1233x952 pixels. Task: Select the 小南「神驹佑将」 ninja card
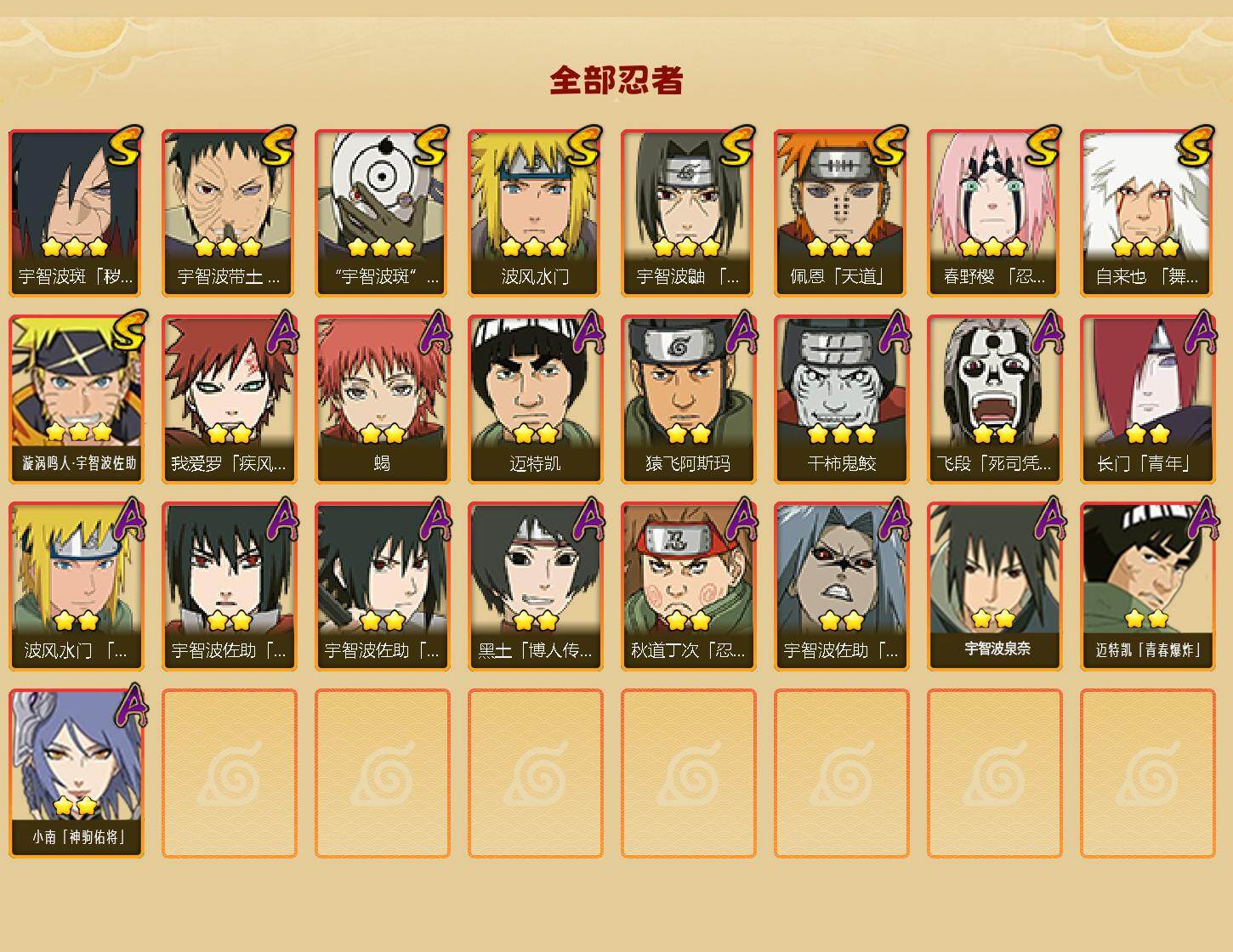coord(76,773)
